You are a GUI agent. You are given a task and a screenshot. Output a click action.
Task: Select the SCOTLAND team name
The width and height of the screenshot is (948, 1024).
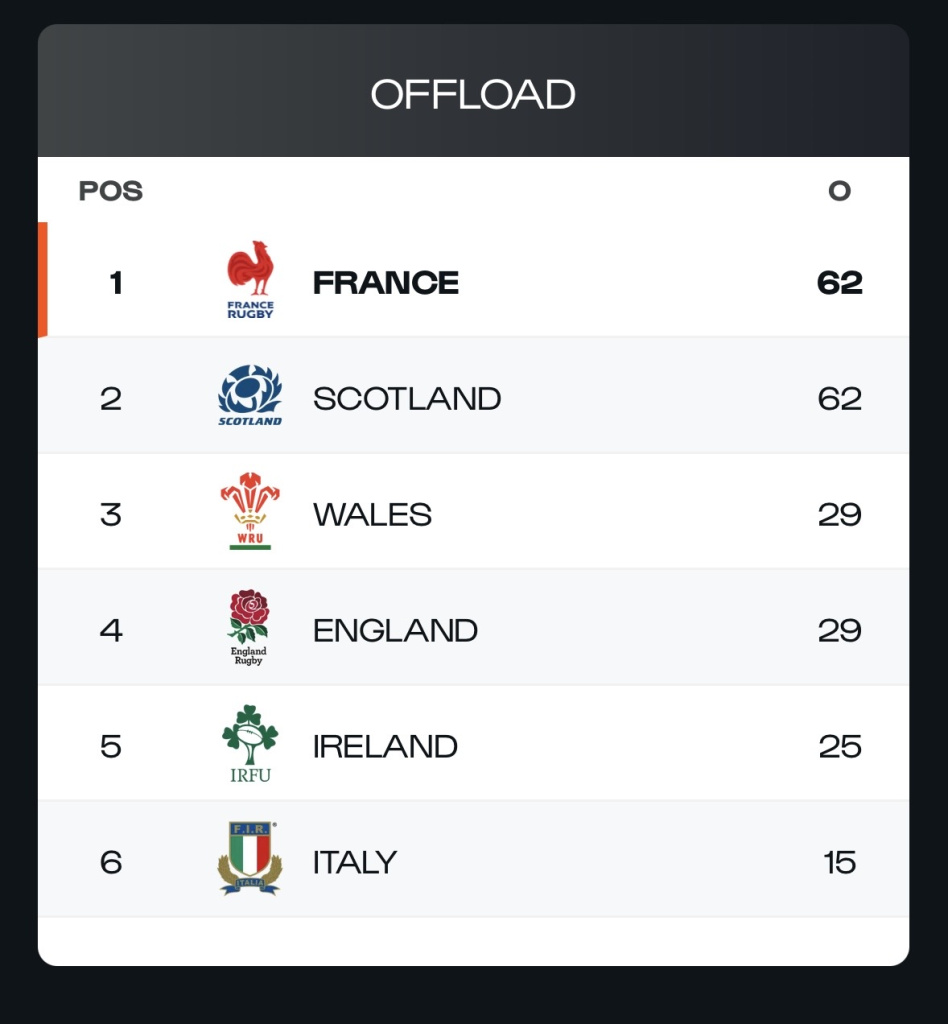coord(407,399)
